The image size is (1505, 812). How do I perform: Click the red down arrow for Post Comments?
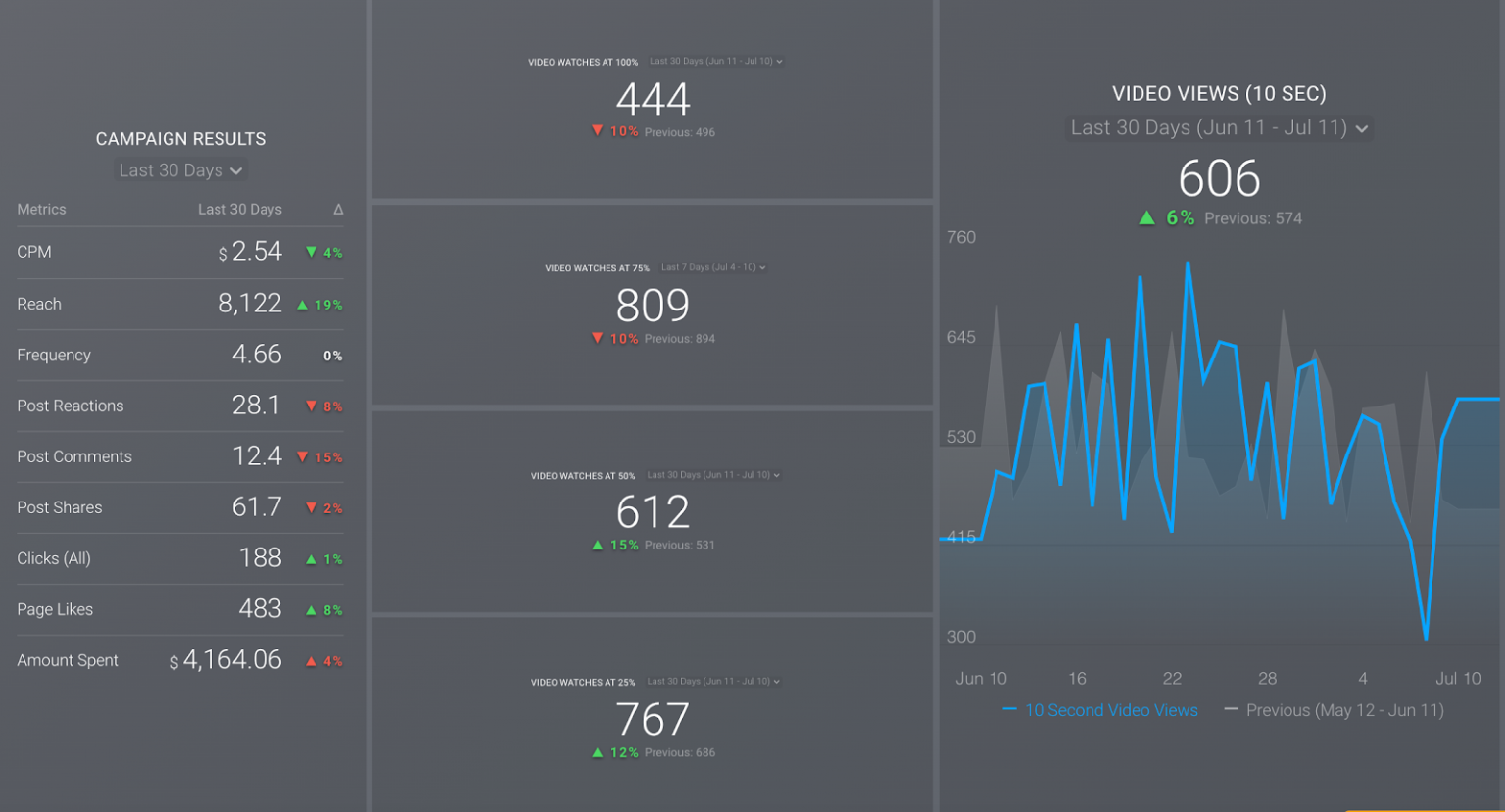[303, 457]
